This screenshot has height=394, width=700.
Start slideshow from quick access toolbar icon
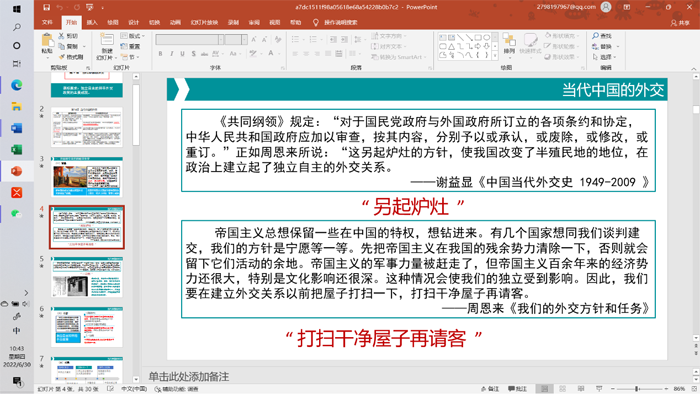coord(90,7)
